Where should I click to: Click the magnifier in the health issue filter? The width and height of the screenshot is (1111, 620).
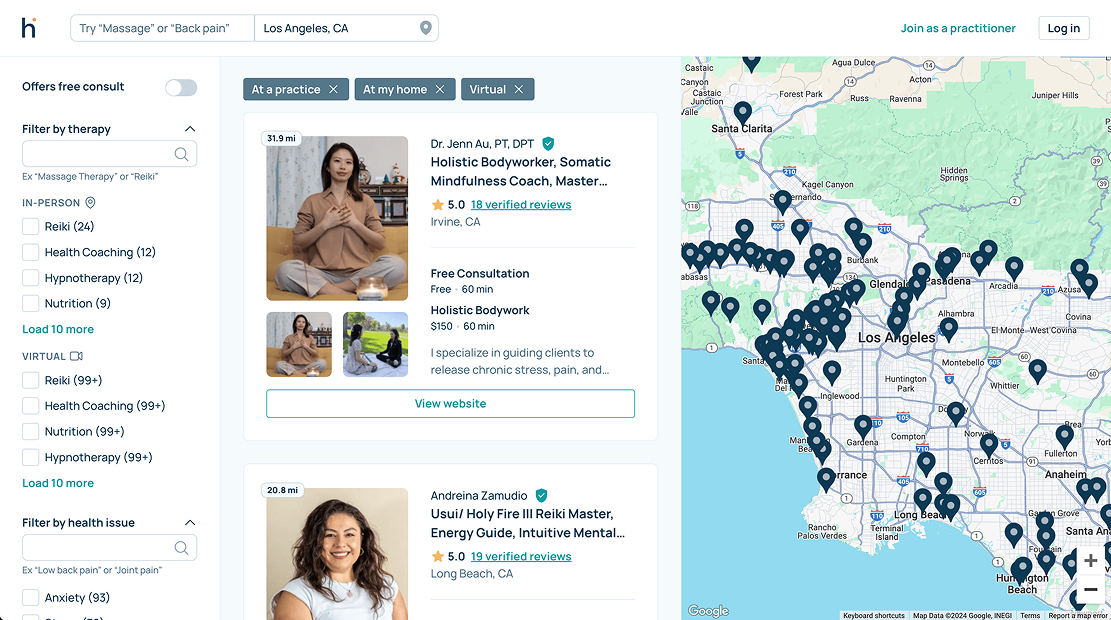pyautogui.click(x=181, y=548)
